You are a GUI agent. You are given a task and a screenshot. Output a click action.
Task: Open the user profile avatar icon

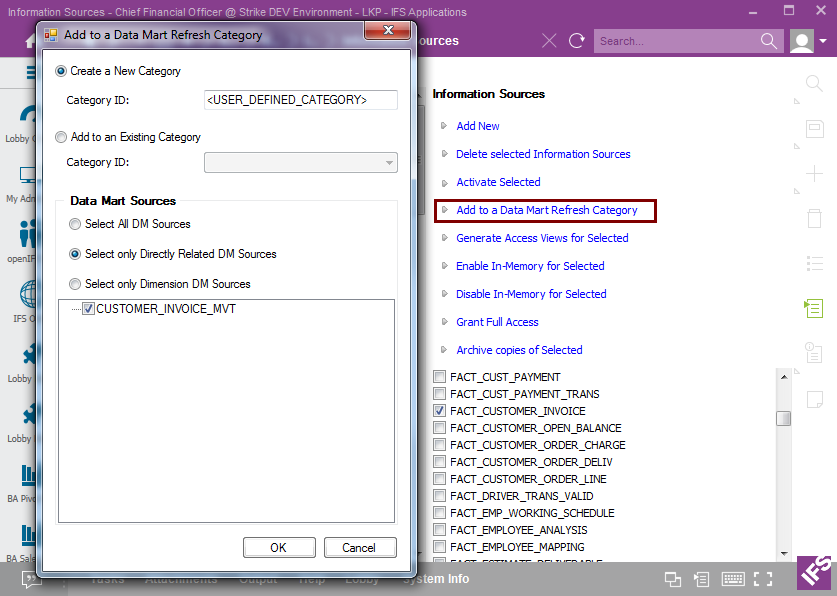(x=802, y=41)
